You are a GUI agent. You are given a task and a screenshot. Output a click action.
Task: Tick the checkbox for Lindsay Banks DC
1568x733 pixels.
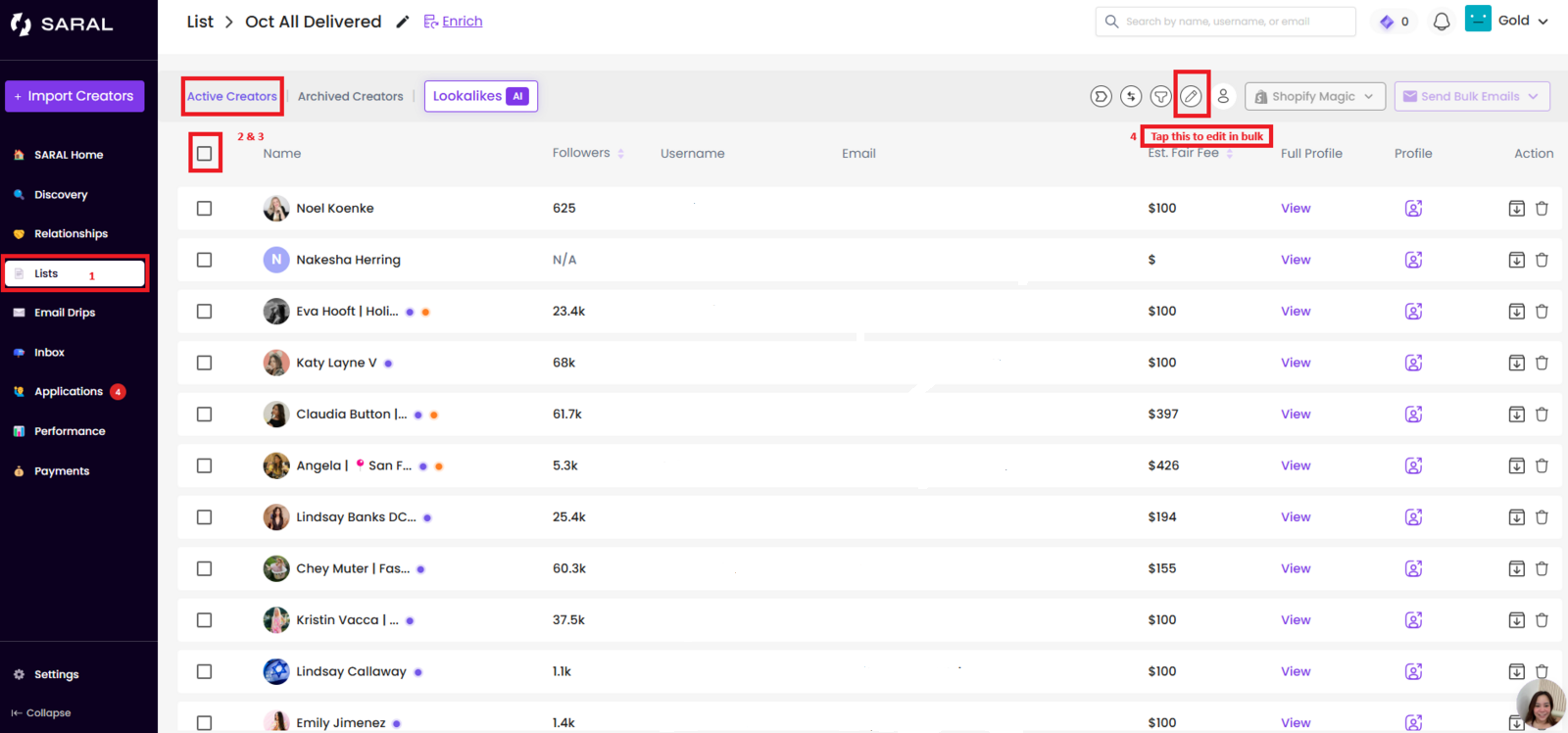point(204,516)
